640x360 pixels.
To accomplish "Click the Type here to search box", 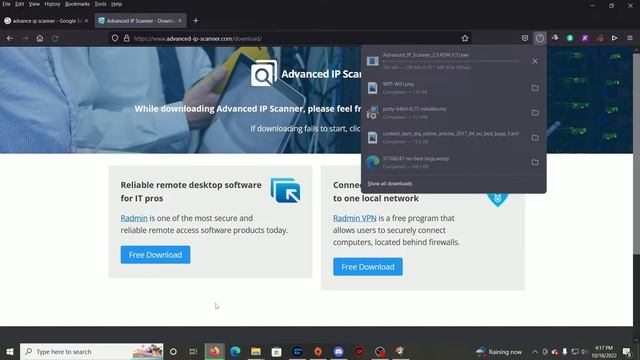I will 92,351.
